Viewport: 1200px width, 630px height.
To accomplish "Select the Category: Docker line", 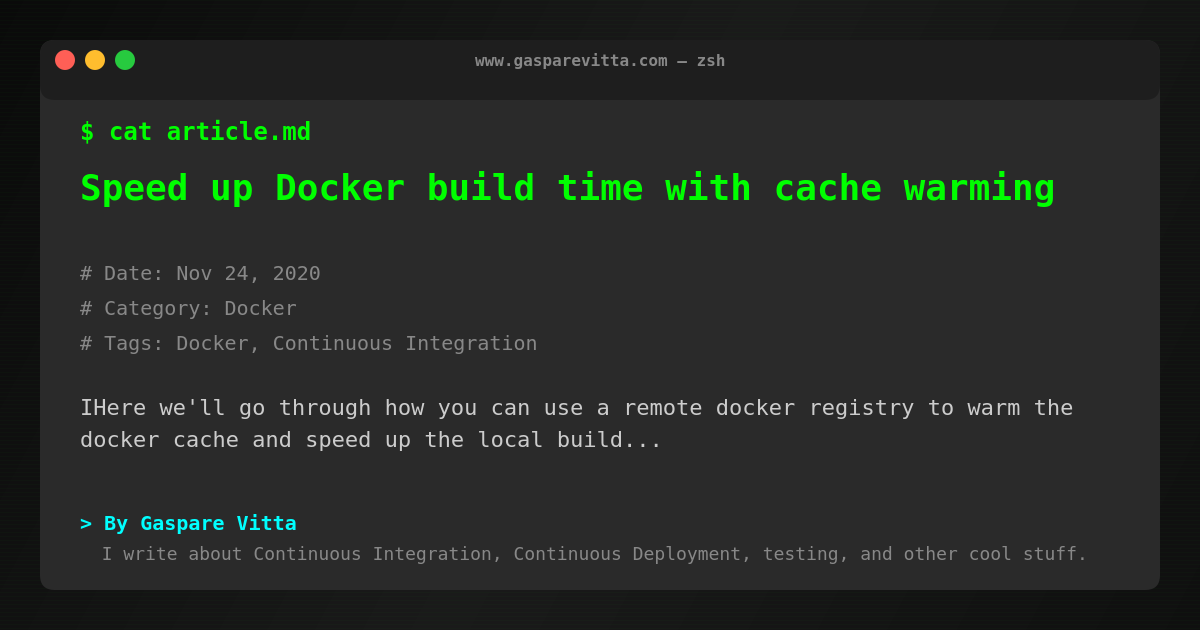I will point(188,308).
